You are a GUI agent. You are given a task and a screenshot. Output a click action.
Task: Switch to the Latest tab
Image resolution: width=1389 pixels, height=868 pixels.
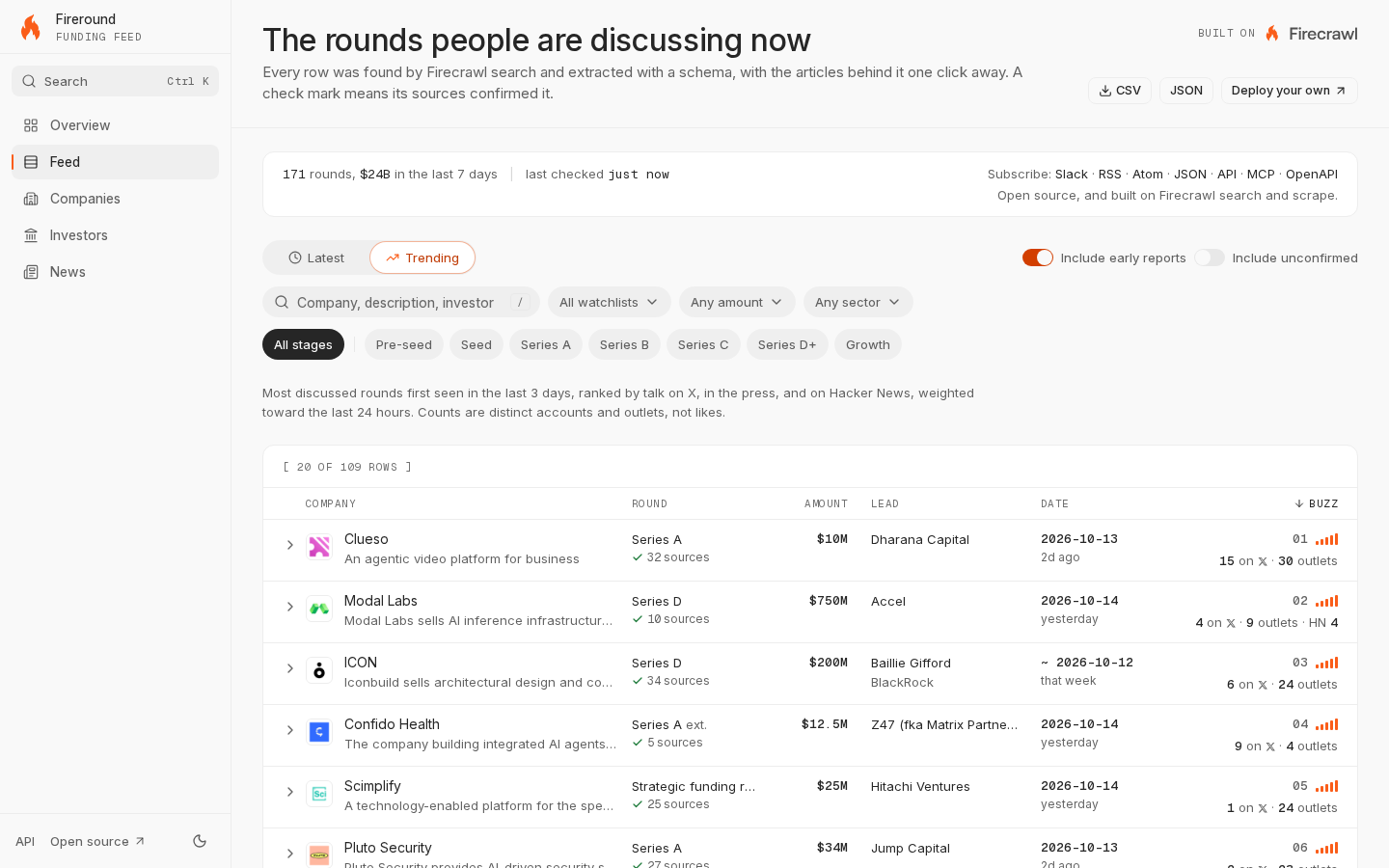[x=317, y=258]
